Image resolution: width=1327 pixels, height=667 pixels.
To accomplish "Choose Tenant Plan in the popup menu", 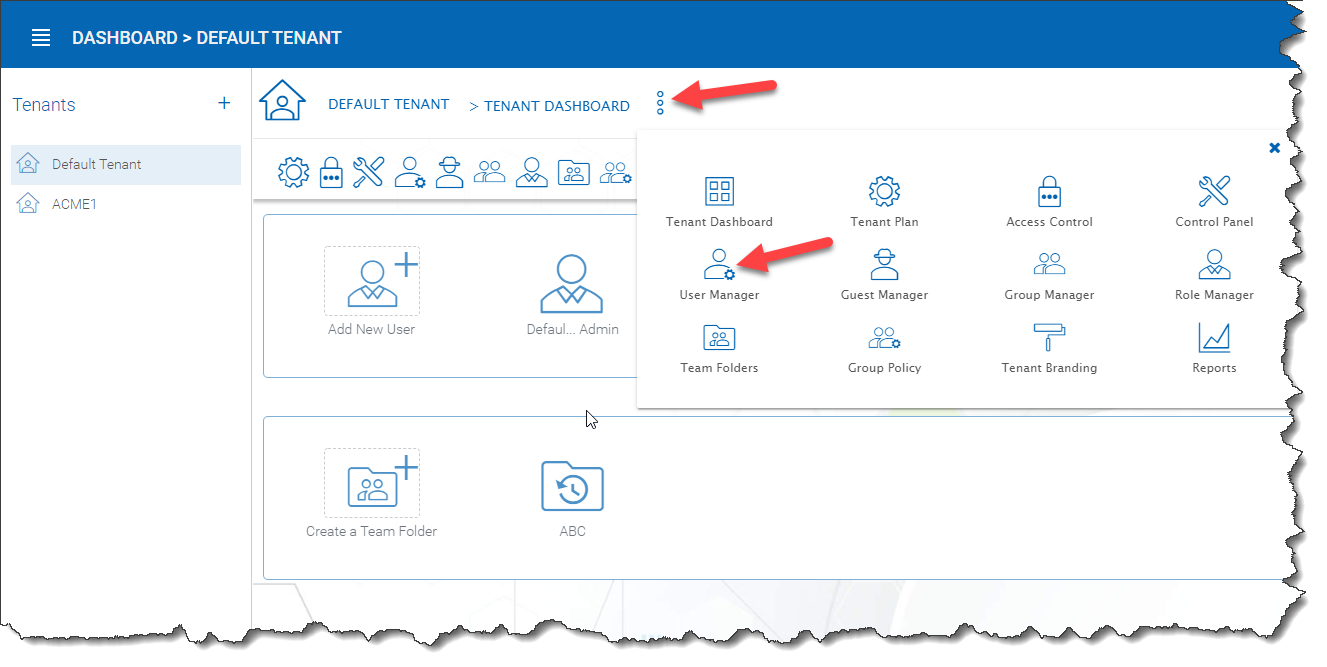I will (884, 201).
